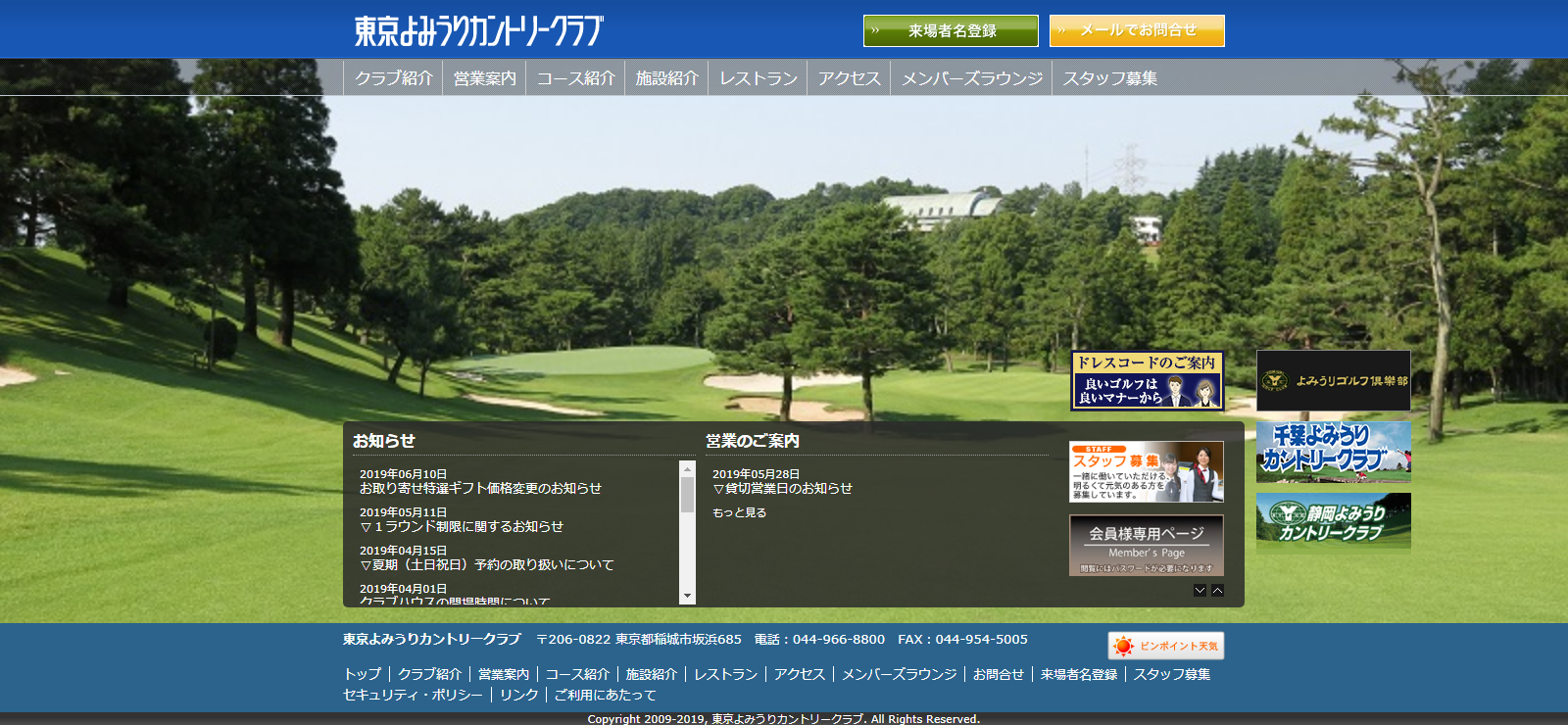1568x725 pixels.
Task: Click the お知らせ section heading
Action: click(384, 441)
